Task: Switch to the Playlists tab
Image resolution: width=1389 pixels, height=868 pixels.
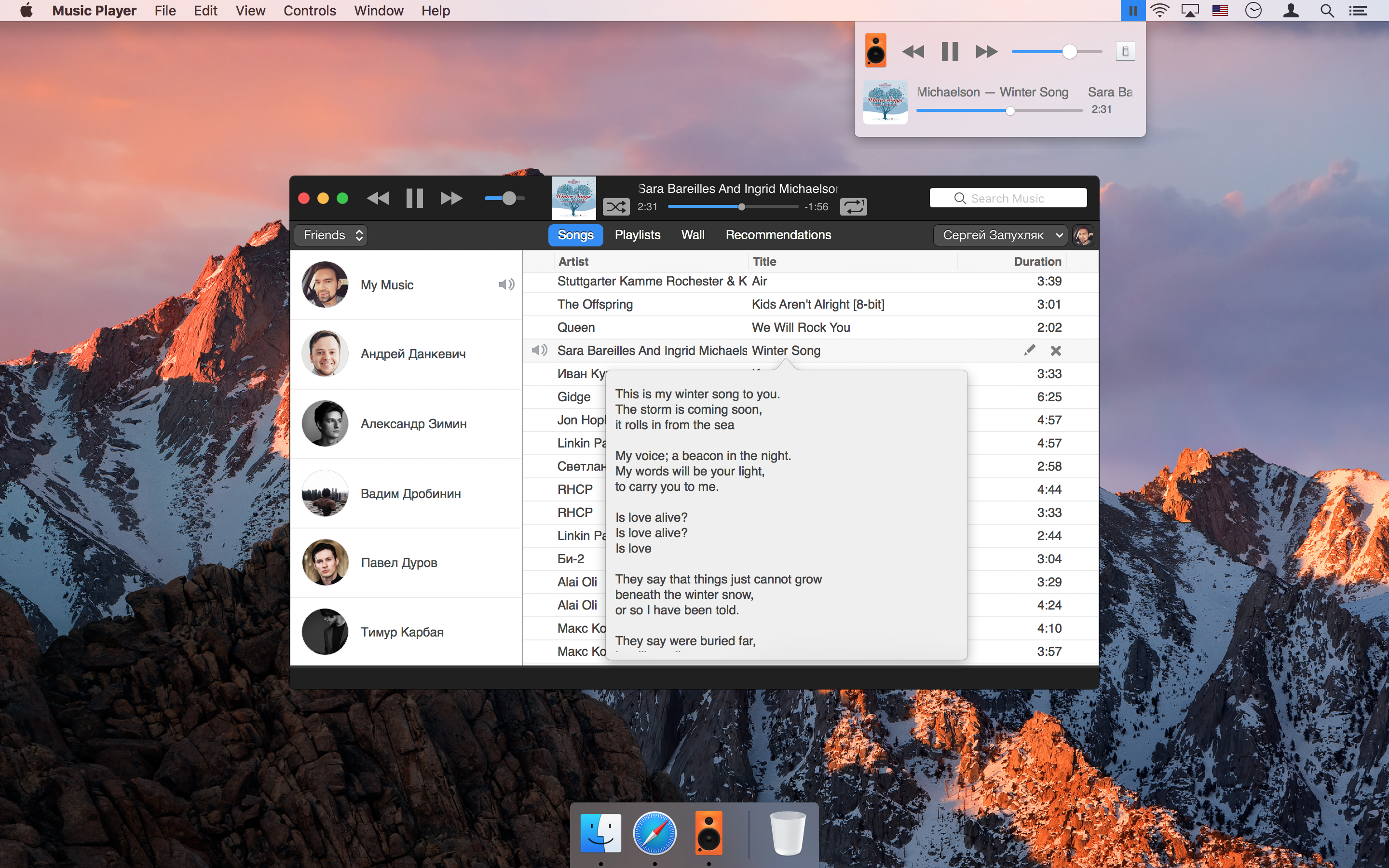Action: (637, 235)
